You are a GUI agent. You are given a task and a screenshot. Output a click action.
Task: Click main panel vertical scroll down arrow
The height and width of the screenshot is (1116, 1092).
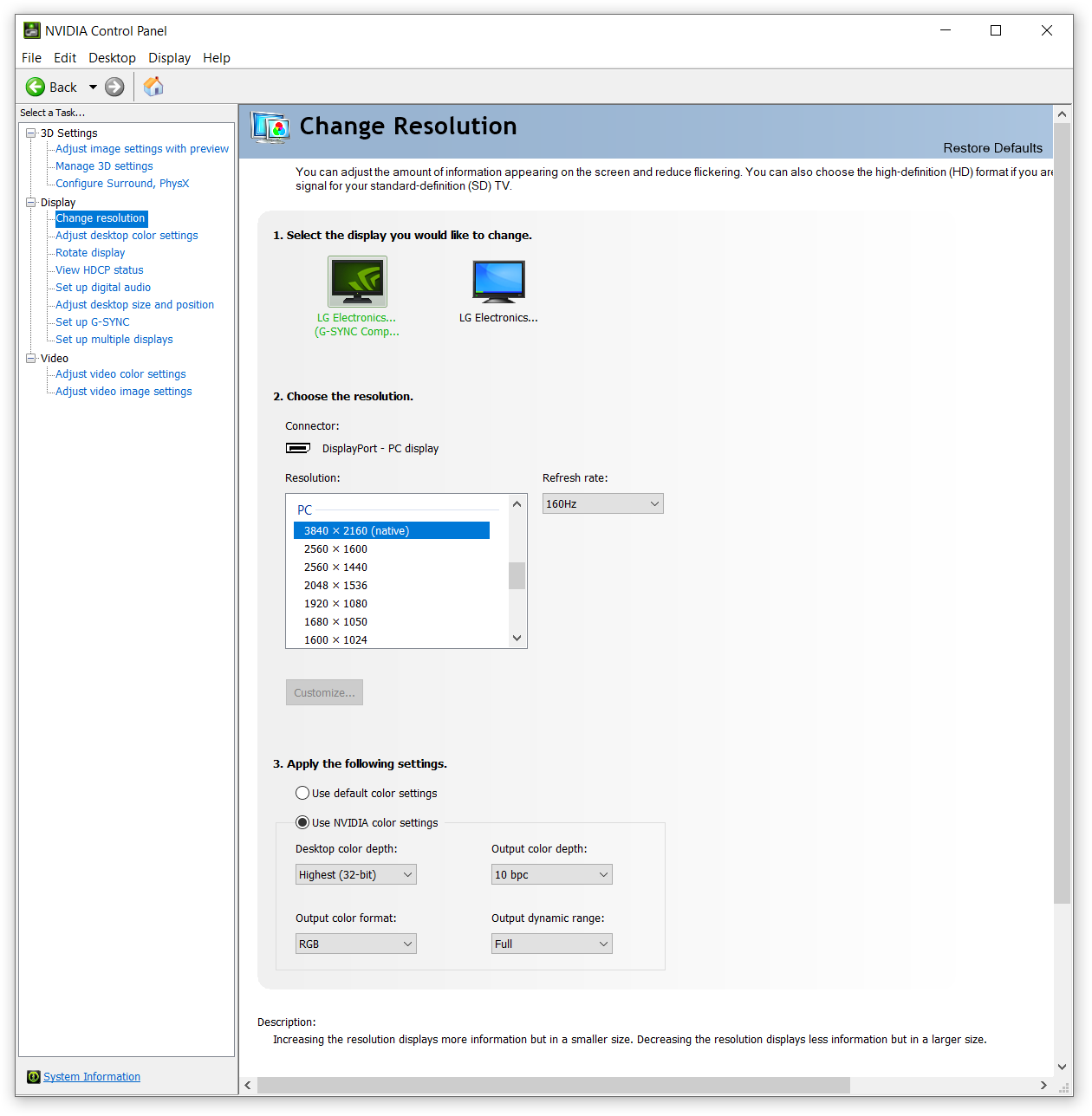click(x=1063, y=1067)
